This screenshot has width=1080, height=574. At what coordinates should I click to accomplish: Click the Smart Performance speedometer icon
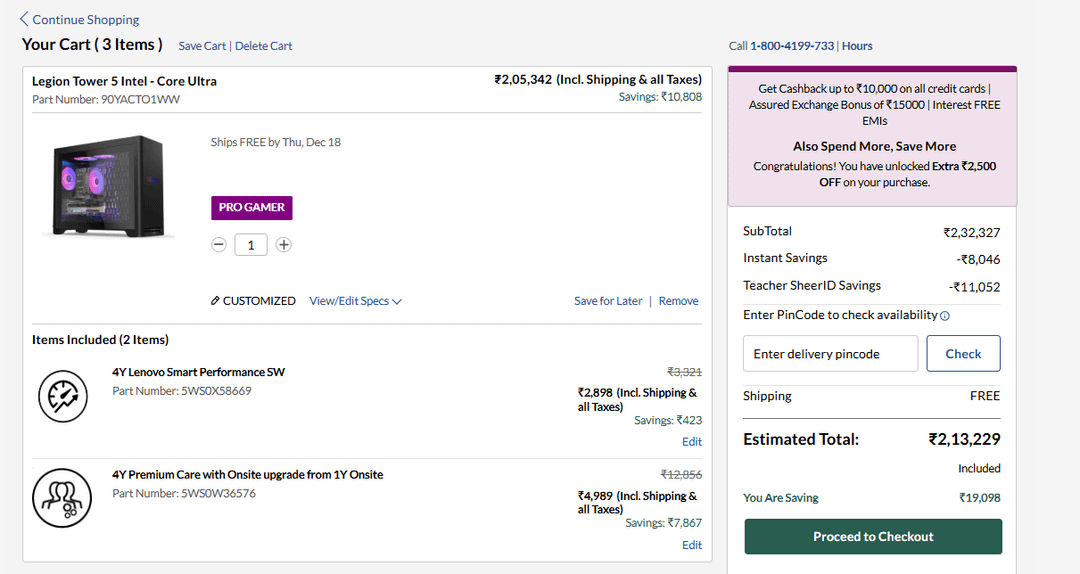(x=63, y=395)
